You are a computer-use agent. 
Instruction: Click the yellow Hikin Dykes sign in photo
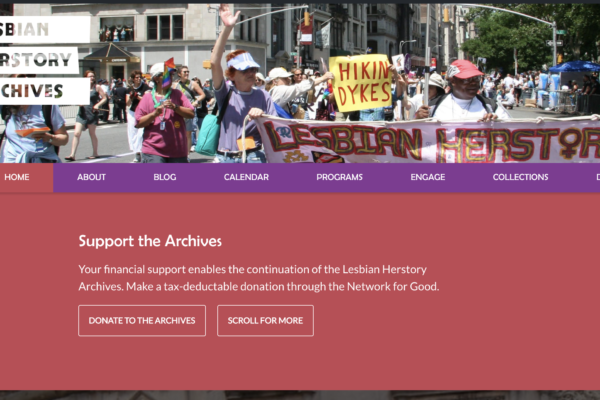pyautogui.click(x=360, y=83)
